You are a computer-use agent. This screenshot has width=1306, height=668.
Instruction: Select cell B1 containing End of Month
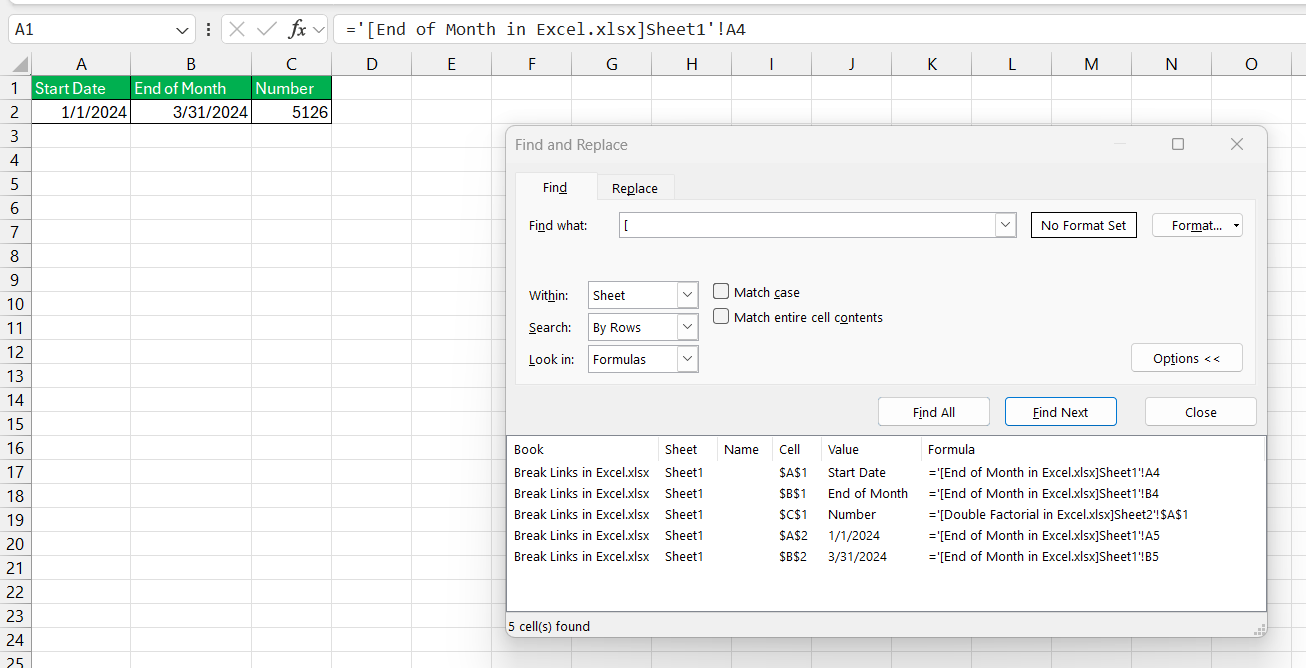click(191, 88)
